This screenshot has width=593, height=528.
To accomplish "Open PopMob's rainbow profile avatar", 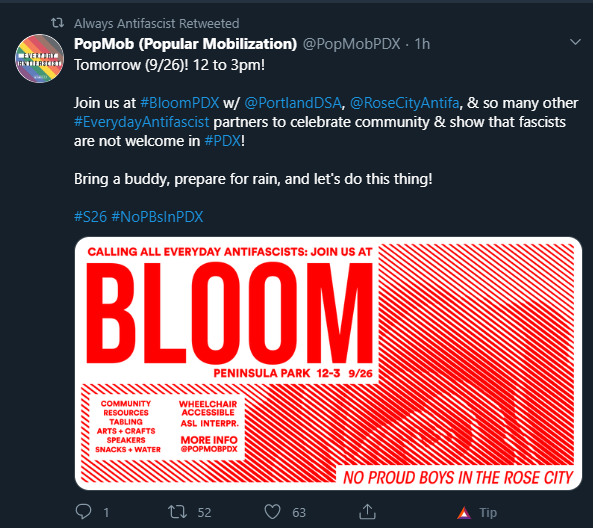I will point(39,59).
